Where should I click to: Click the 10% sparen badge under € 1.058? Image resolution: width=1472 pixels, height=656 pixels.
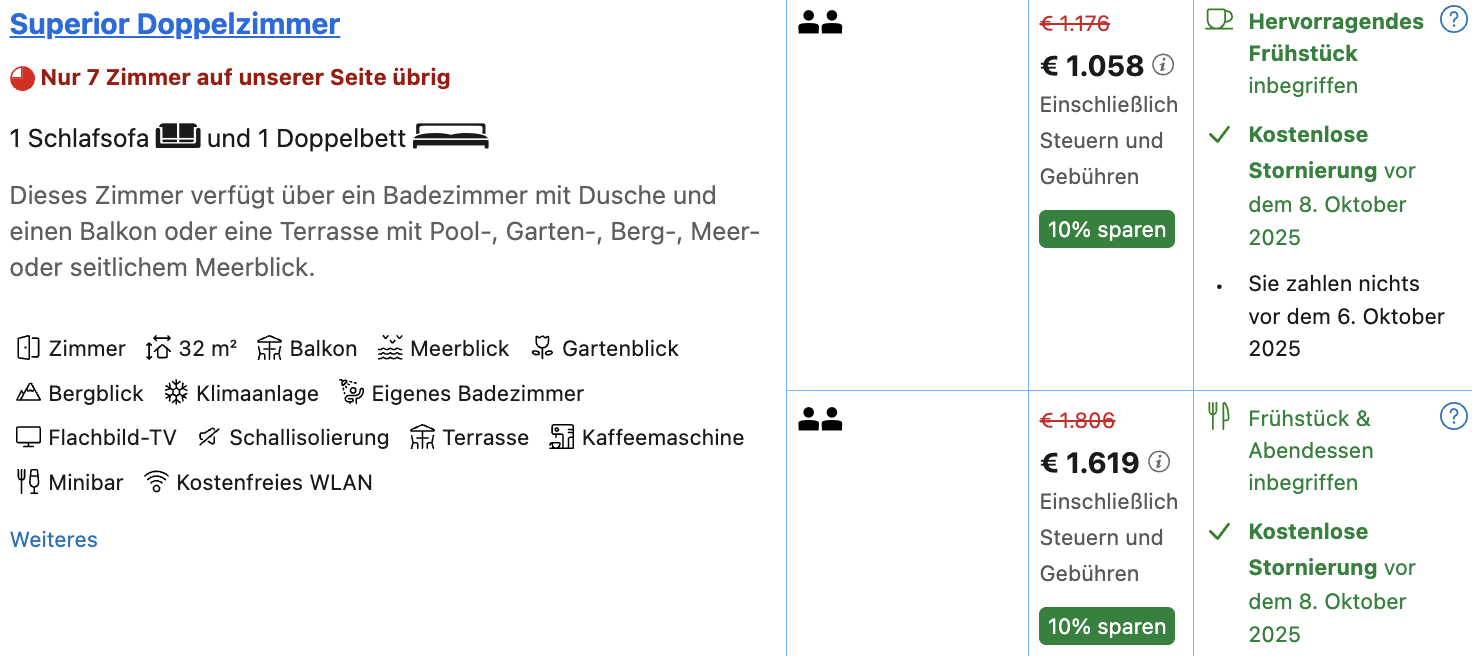(1107, 229)
